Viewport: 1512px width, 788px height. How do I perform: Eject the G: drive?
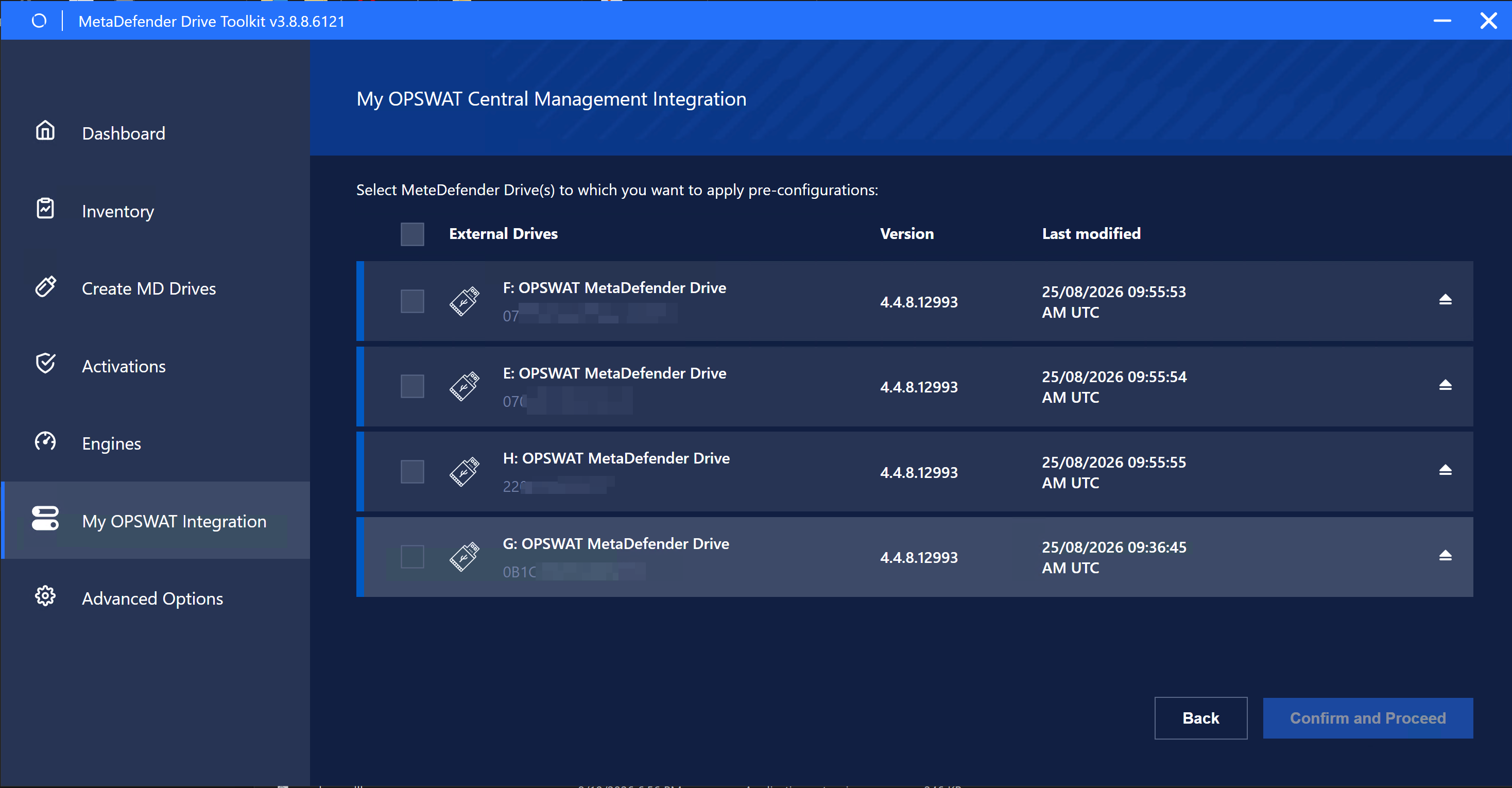click(x=1445, y=556)
